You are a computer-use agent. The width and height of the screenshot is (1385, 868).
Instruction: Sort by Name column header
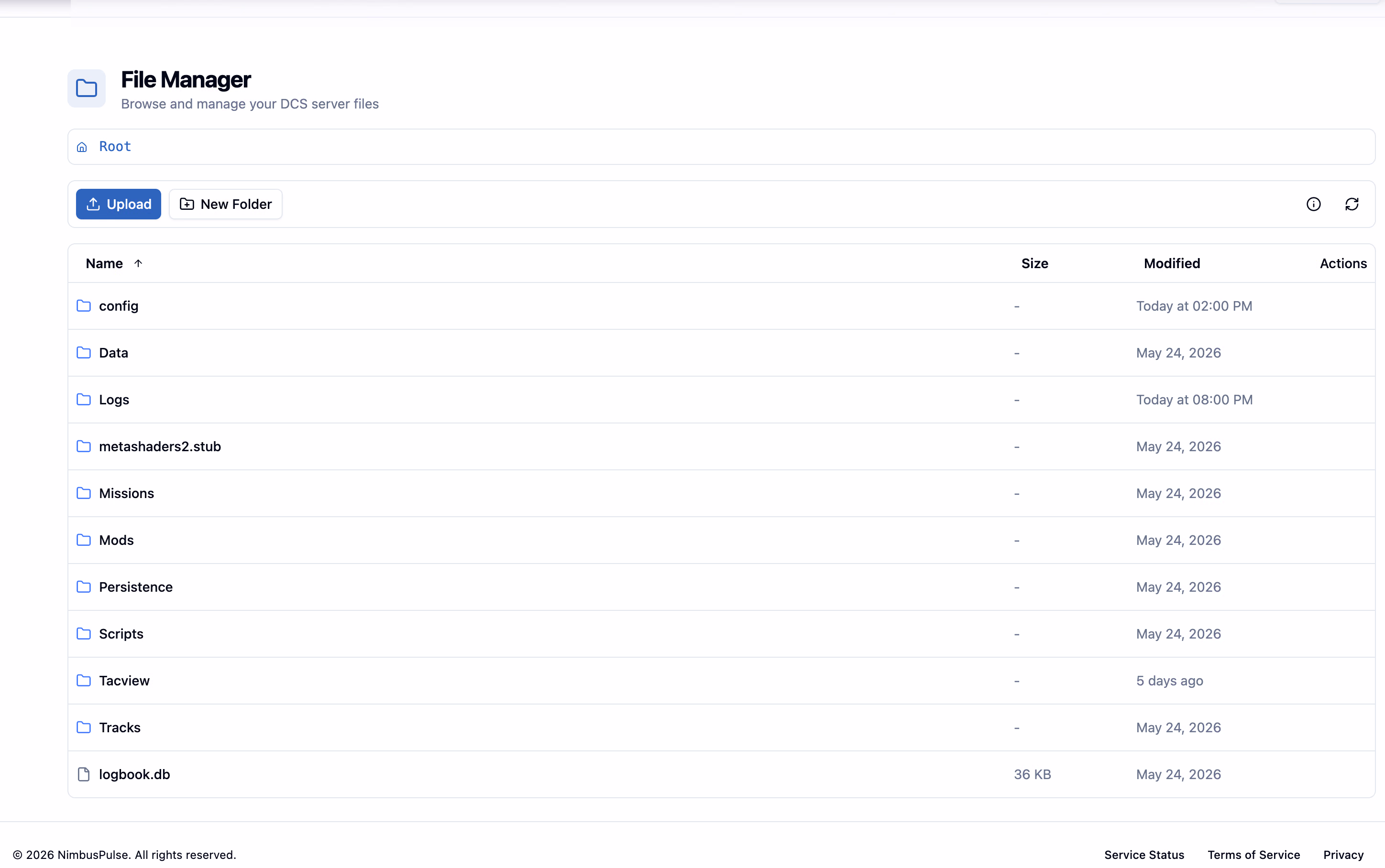tap(105, 263)
